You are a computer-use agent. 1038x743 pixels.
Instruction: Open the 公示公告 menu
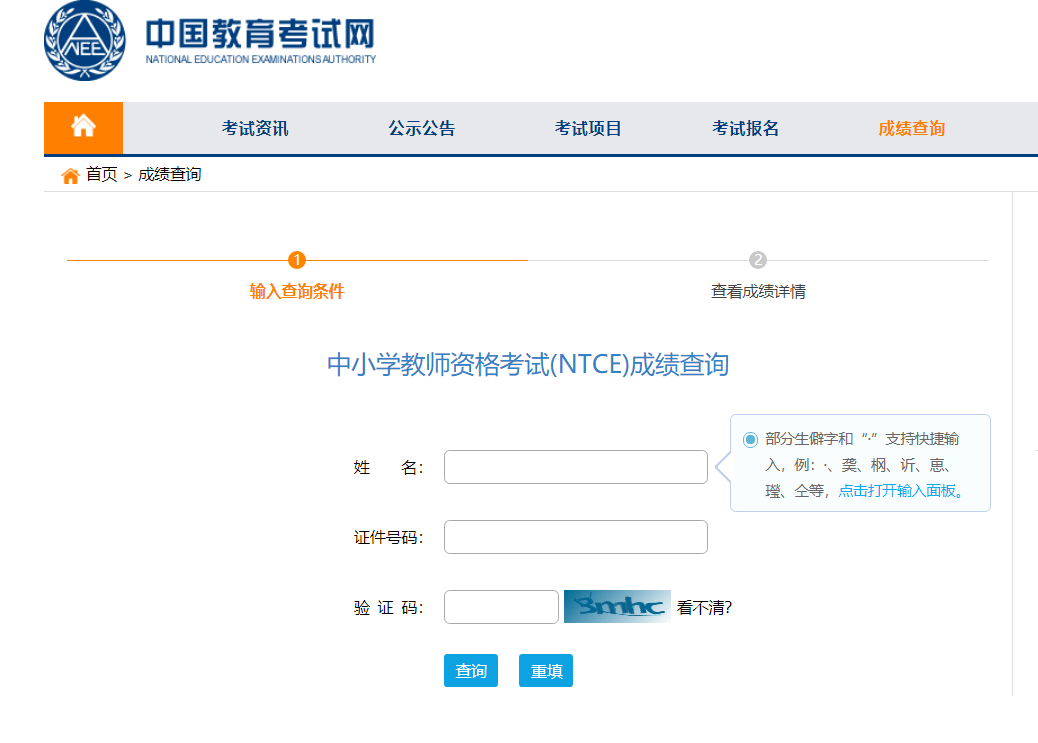point(421,128)
